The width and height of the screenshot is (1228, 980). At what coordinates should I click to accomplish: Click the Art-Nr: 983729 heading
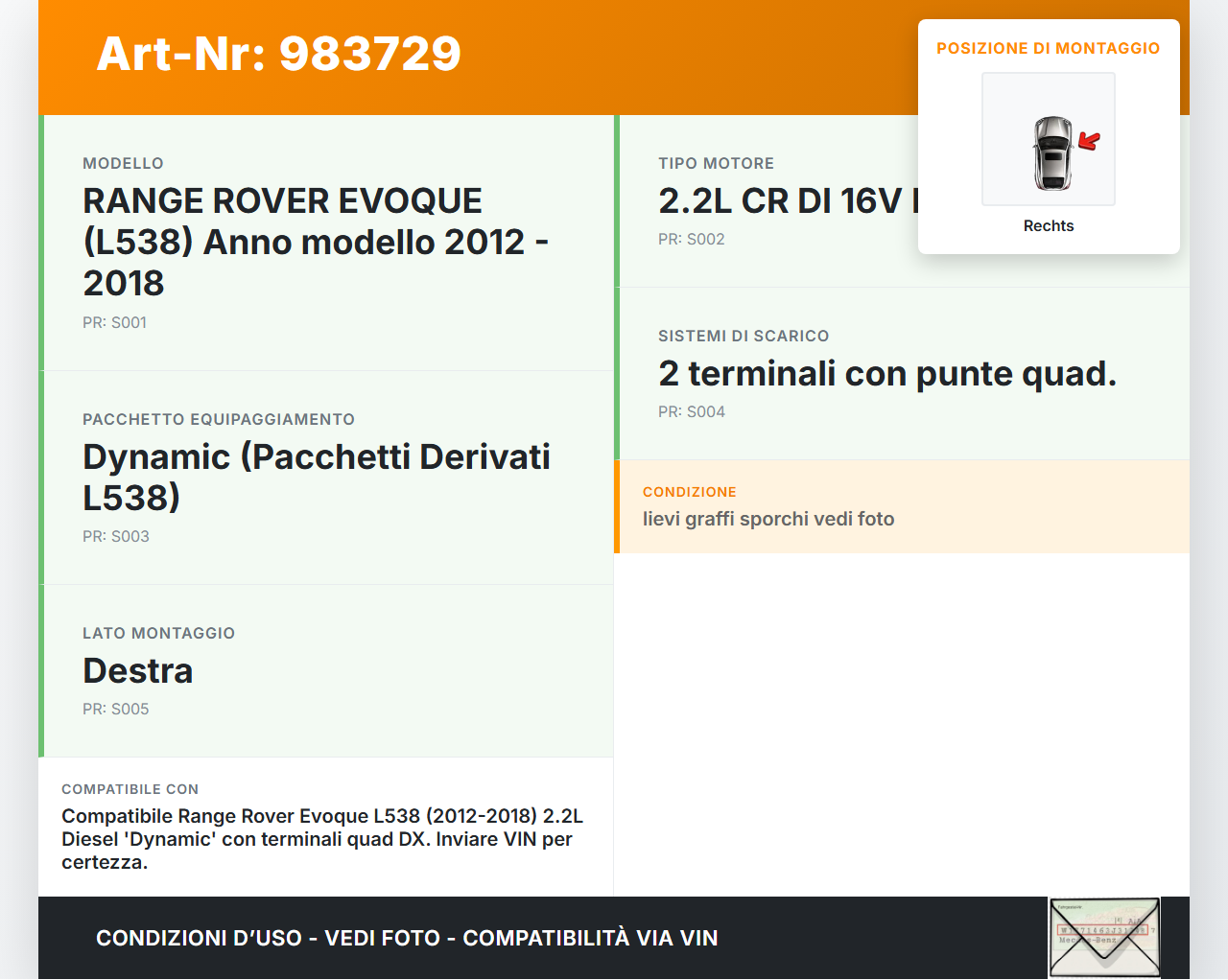tap(278, 54)
